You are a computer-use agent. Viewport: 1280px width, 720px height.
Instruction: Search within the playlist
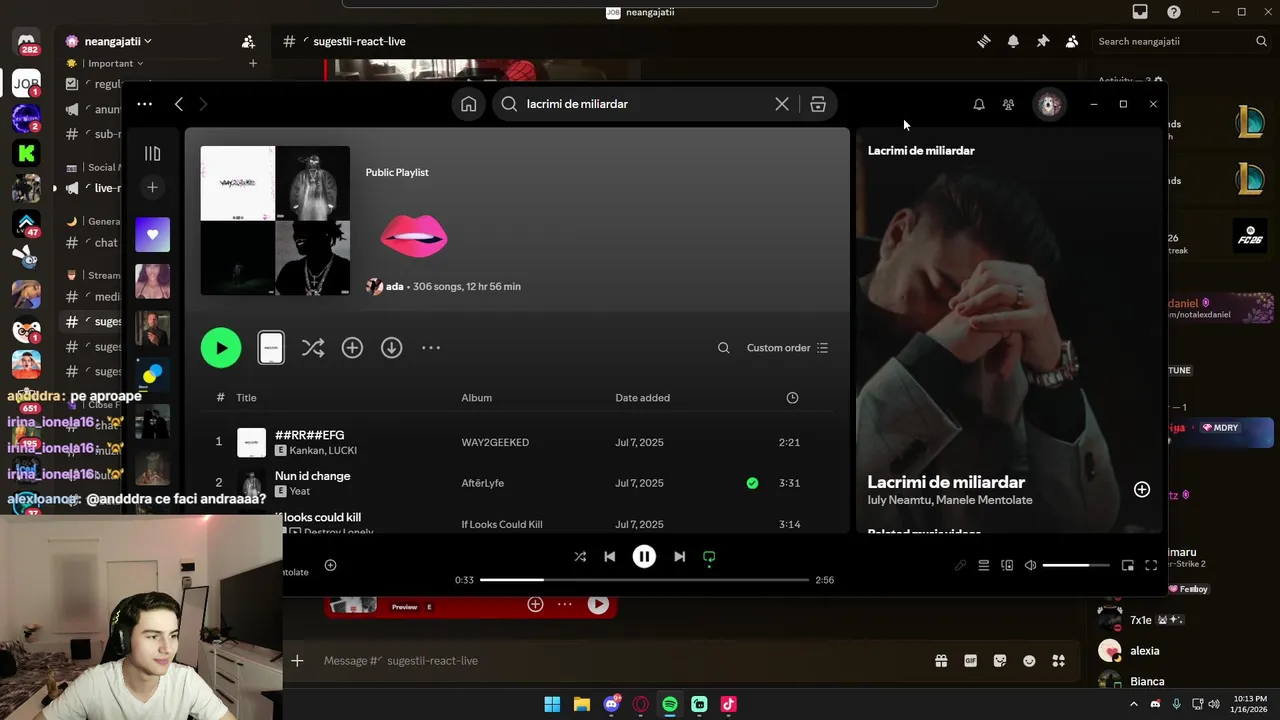click(x=723, y=348)
